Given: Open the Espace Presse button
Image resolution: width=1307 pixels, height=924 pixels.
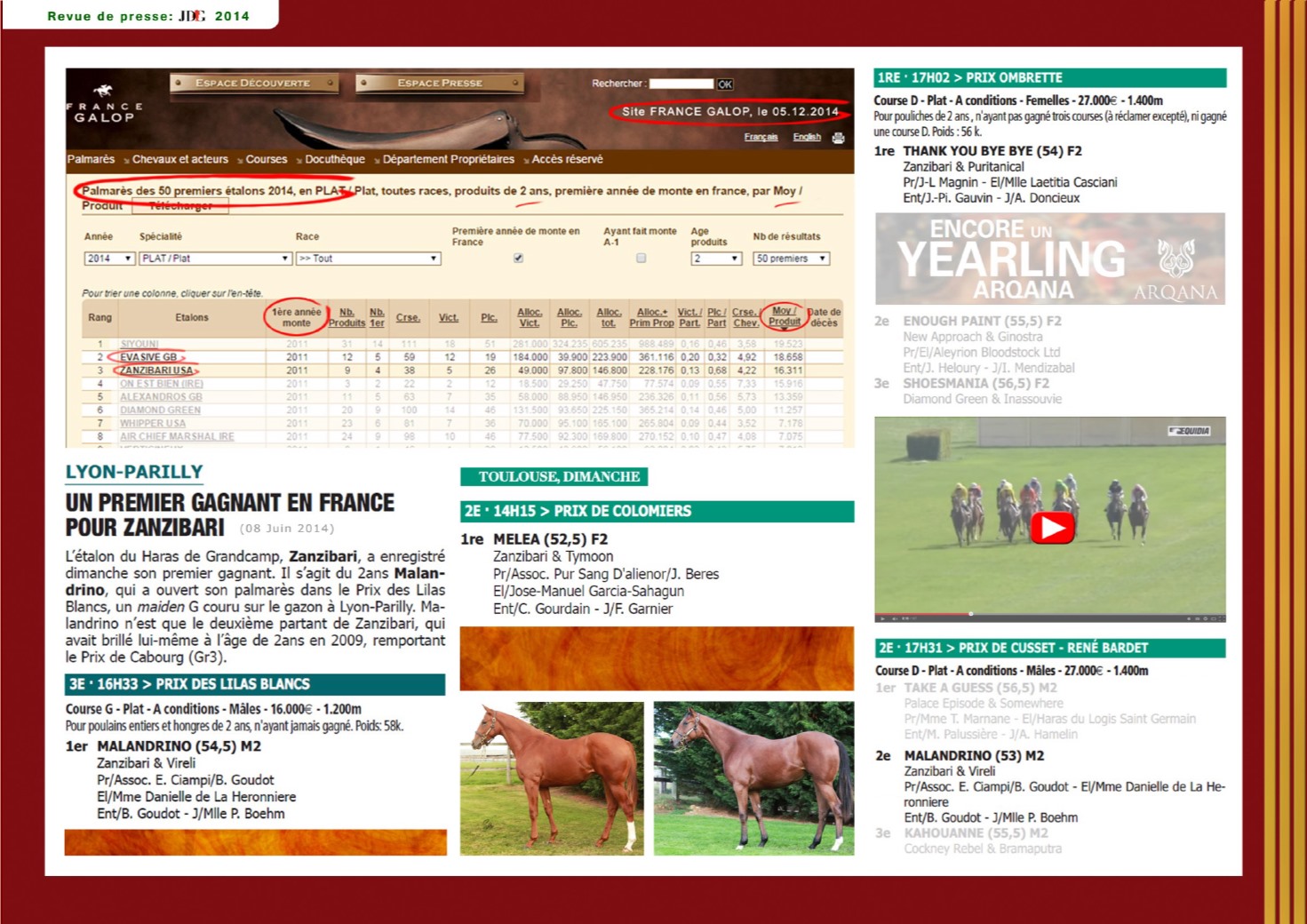Looking at the screenshot, I should [x=440, y=83].
